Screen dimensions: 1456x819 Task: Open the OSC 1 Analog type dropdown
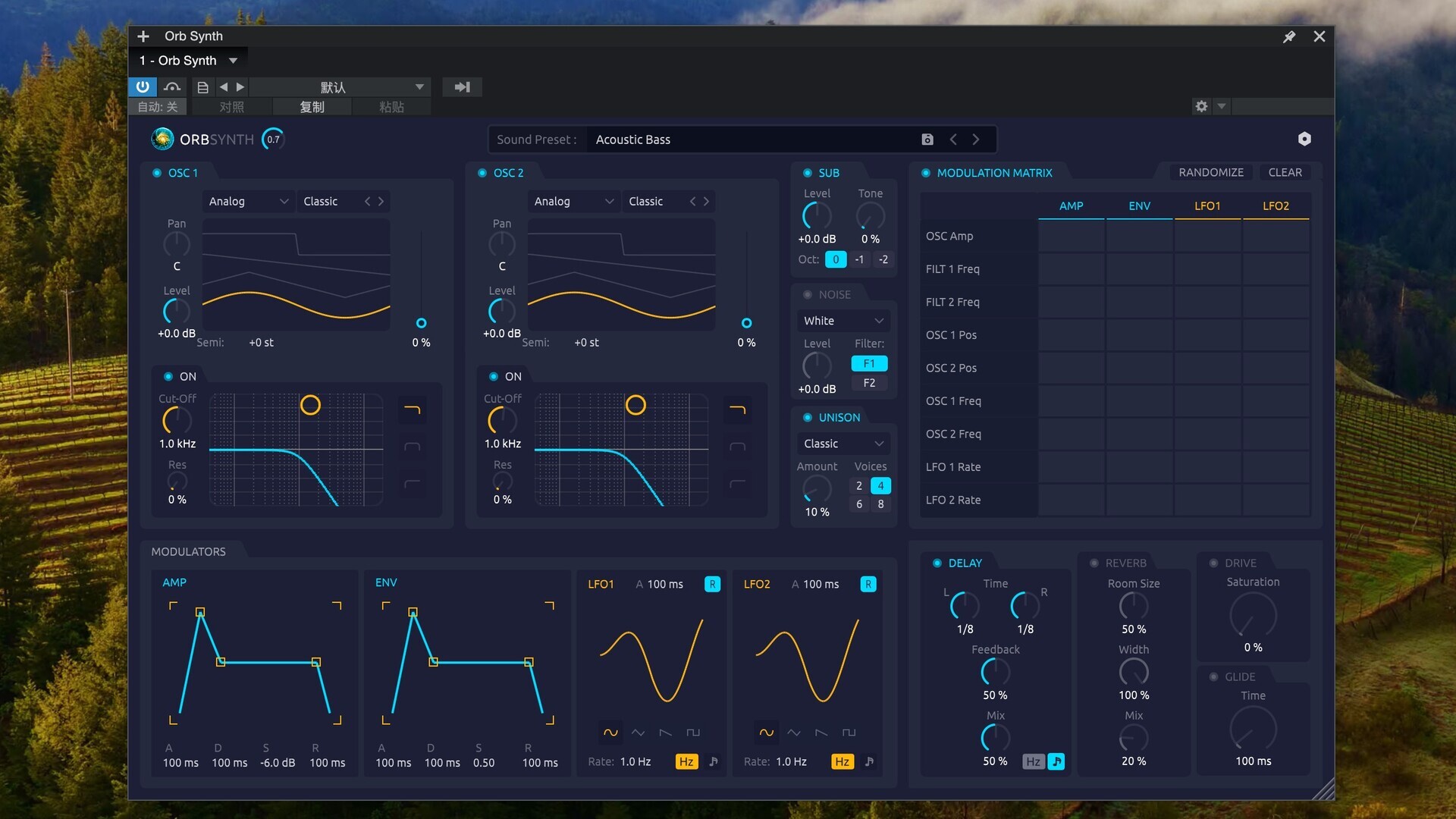(x=248, y=202)
